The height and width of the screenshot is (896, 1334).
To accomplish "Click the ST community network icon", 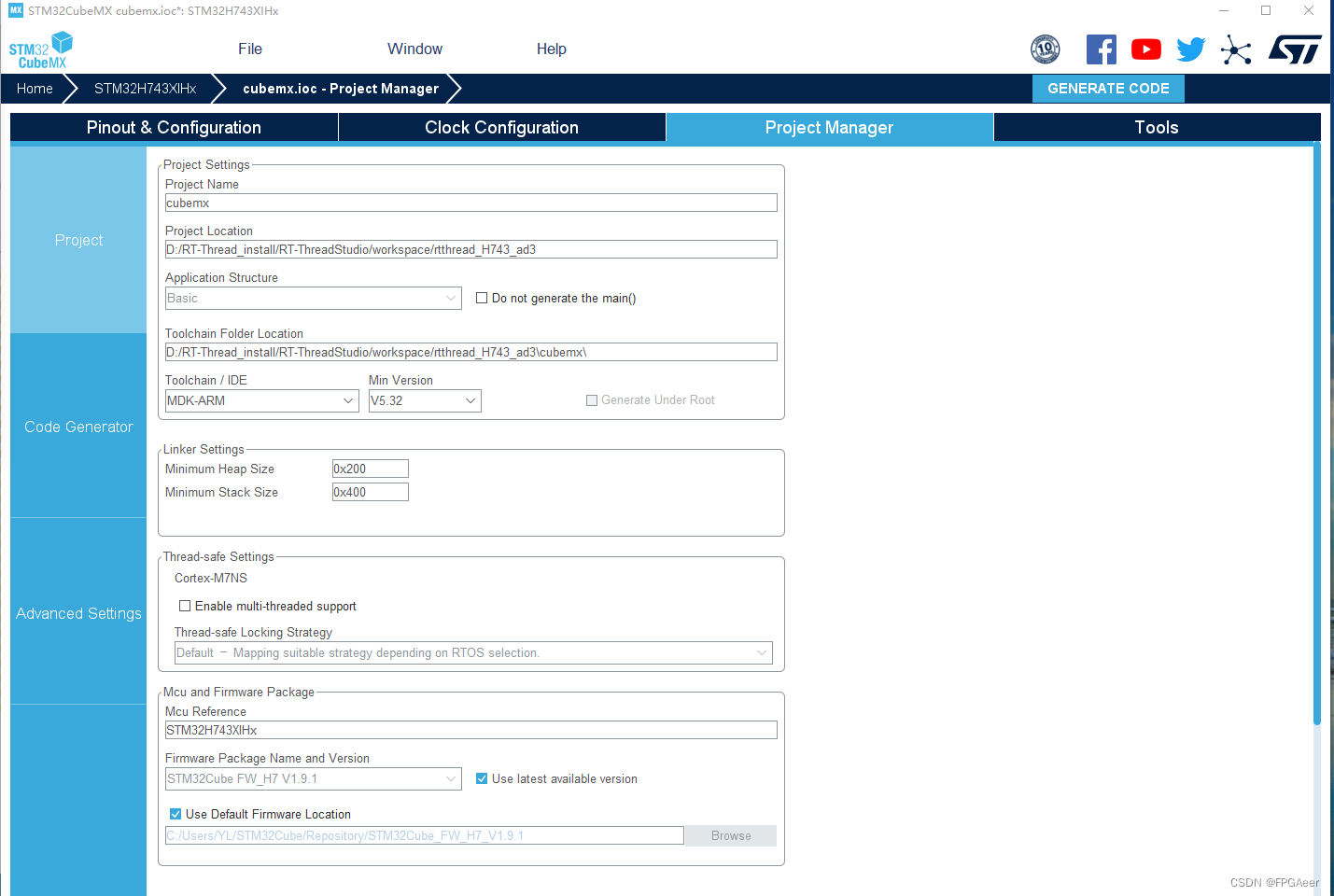I will pos(1236,49).
